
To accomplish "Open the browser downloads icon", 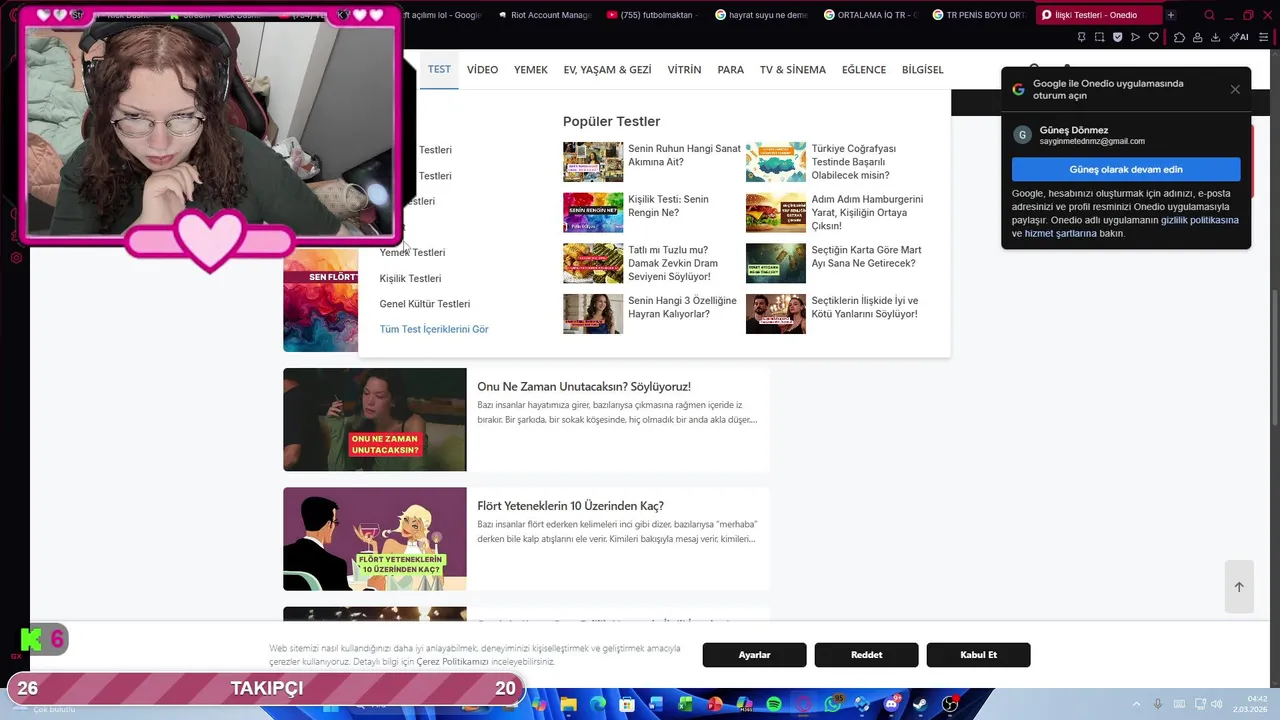I will tap(1215, 37).
